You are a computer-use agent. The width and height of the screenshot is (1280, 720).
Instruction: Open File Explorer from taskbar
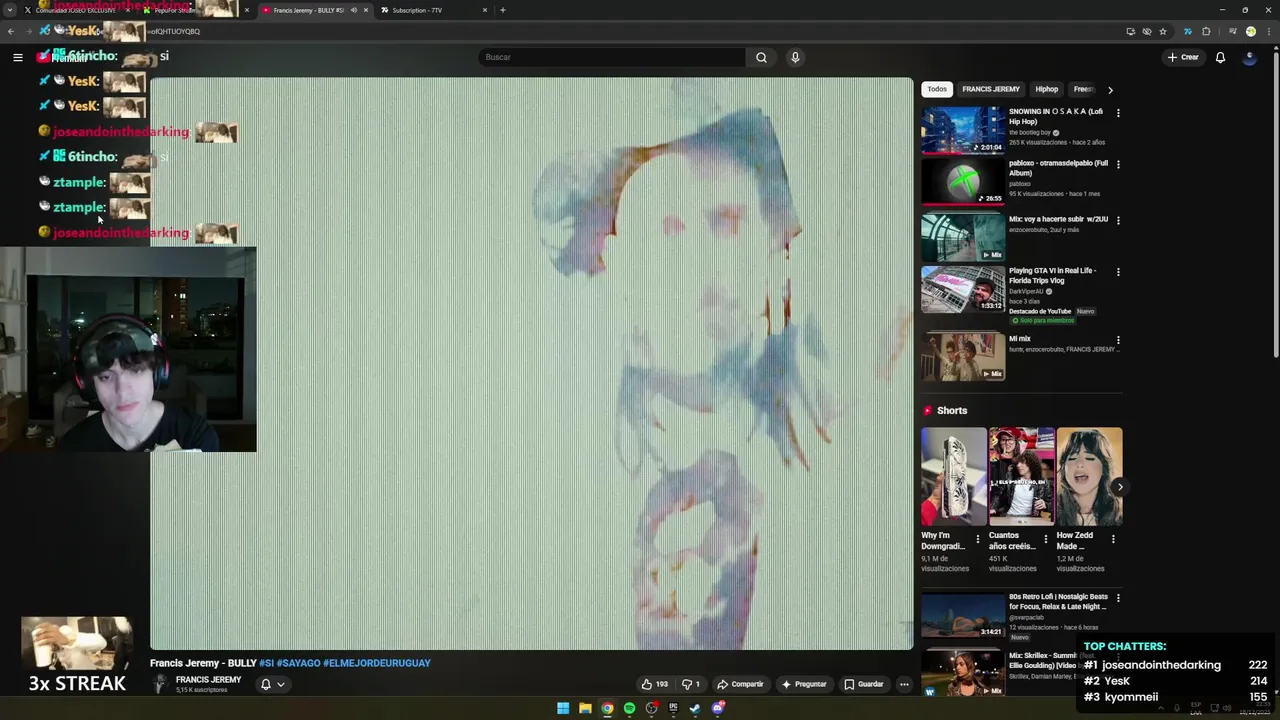point(585,708)
